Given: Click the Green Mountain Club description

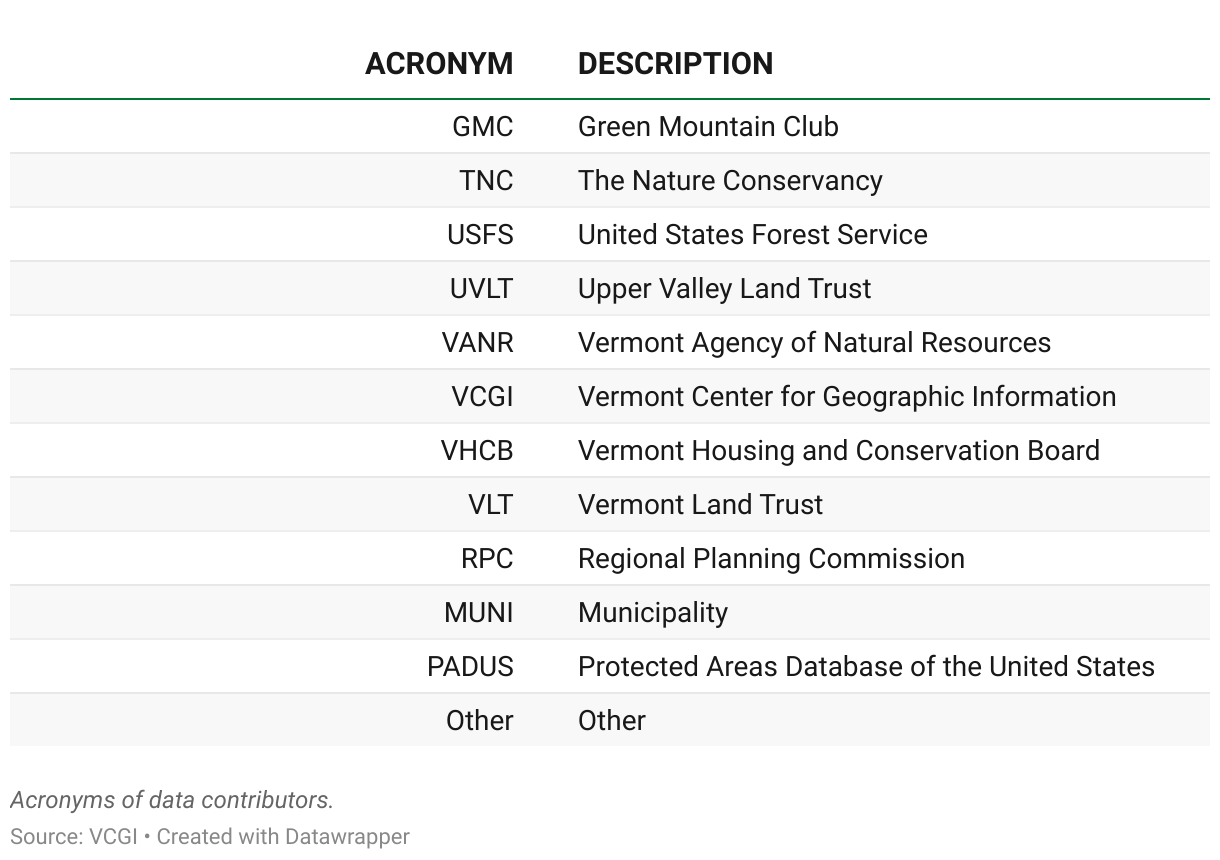Looking at the screenshot, I should click(708, 127).
